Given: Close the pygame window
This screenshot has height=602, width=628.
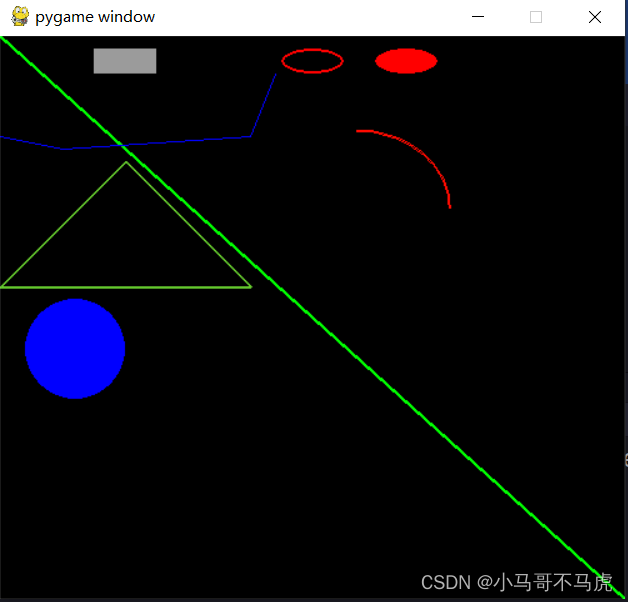Looking at the screenshot, I should (595, 17).
